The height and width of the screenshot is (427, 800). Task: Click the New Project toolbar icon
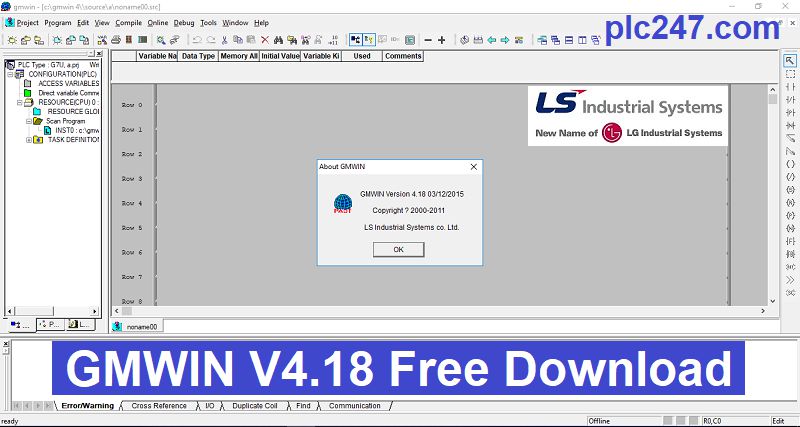pyautogui.click(x=12, y=40)
